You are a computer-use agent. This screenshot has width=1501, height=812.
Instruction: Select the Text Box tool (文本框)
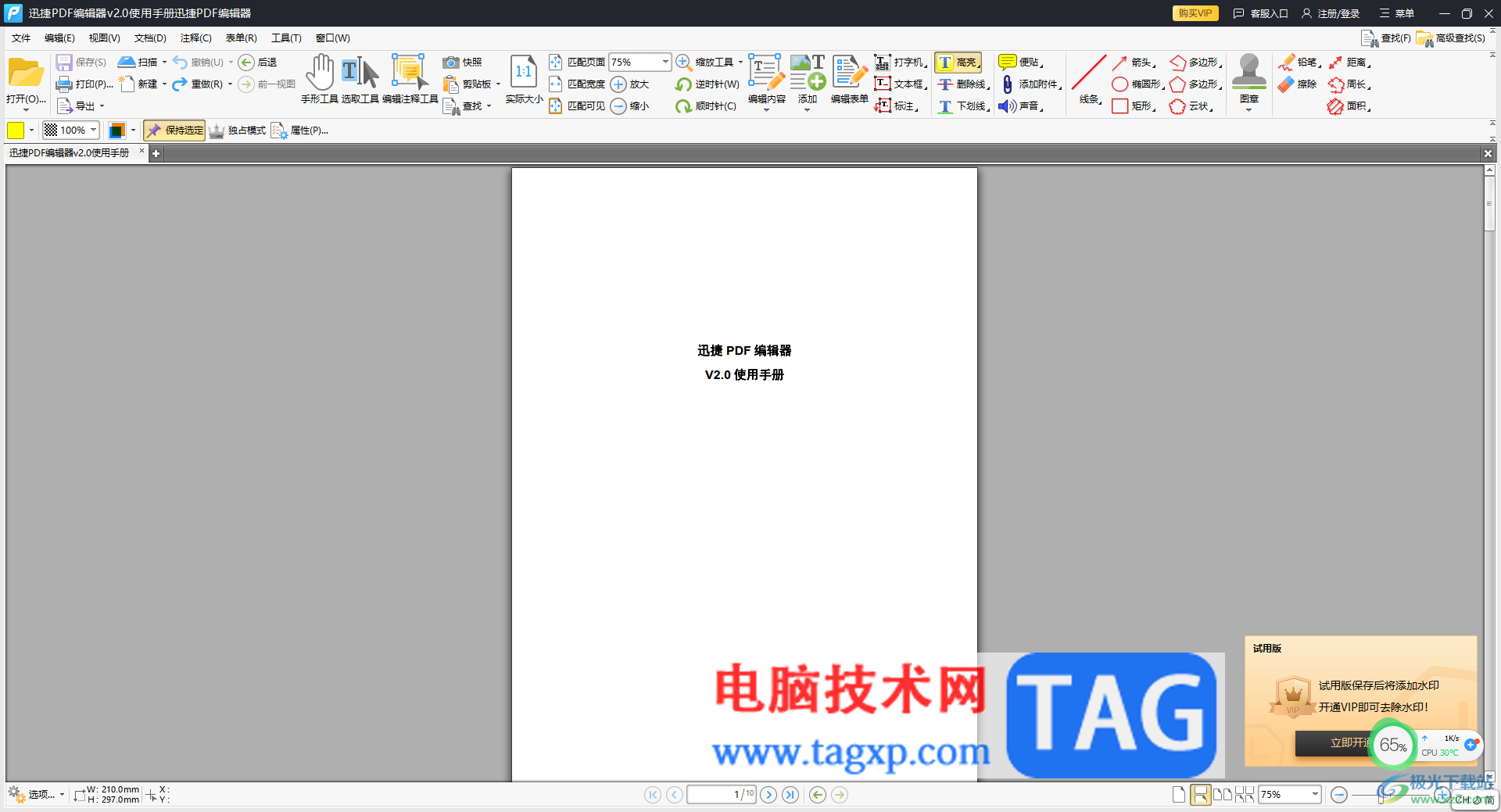(901, 84)
